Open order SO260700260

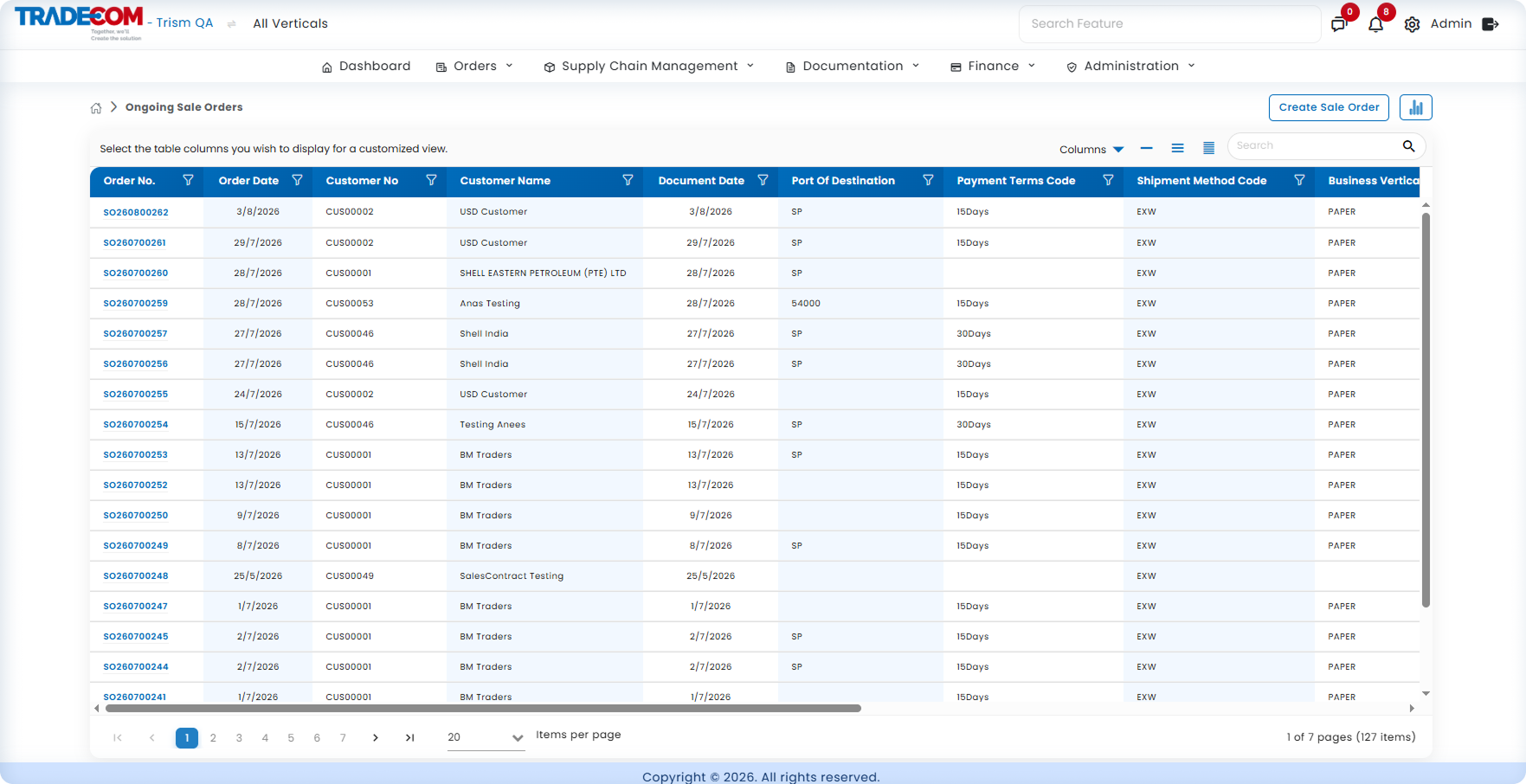pos(136,273)
